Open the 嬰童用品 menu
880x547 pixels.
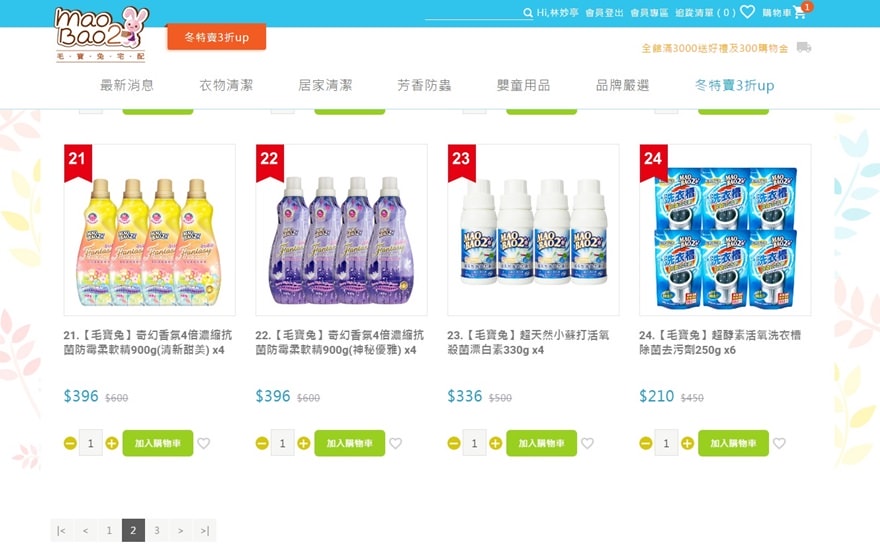point(524,85)
